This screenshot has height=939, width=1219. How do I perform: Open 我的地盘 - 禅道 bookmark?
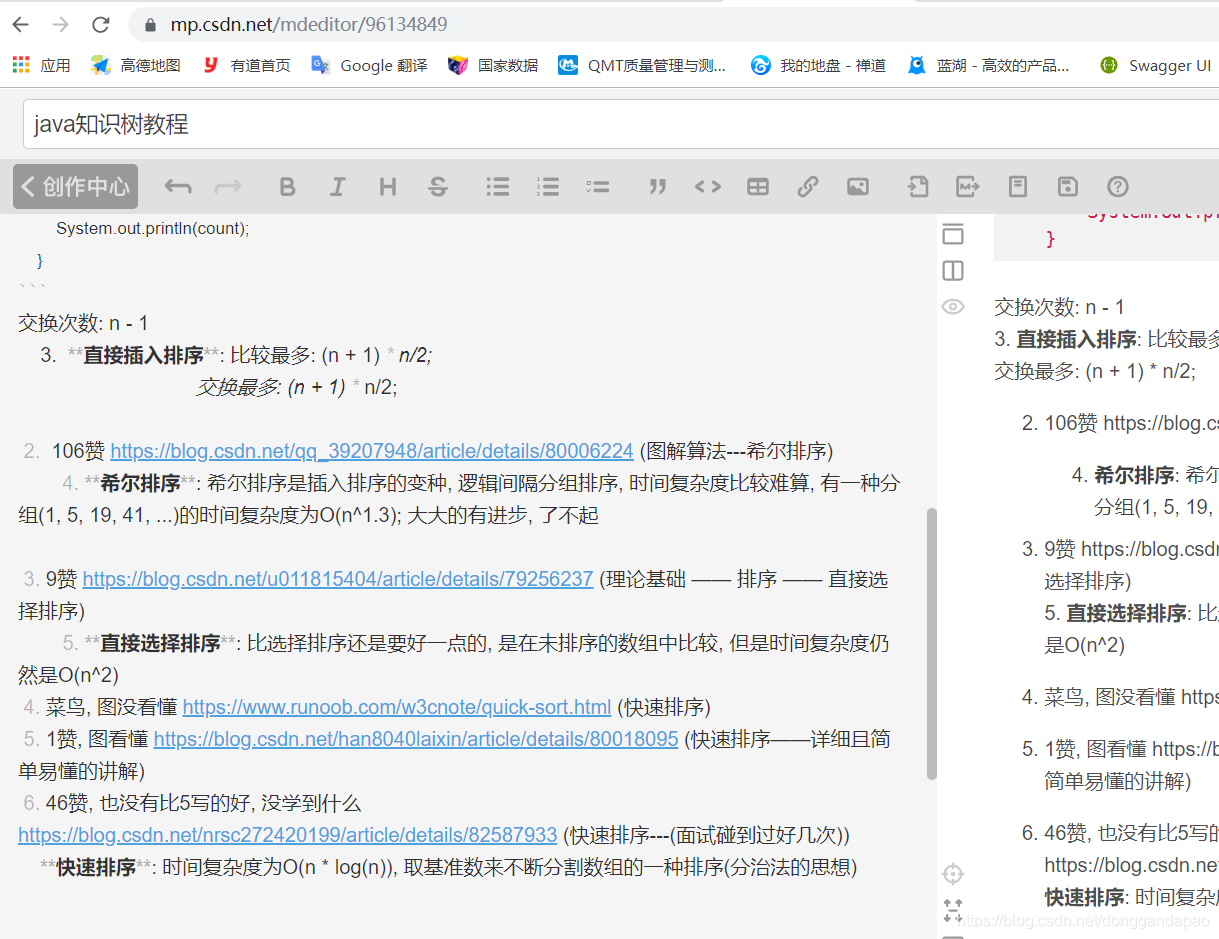(818, 65)
